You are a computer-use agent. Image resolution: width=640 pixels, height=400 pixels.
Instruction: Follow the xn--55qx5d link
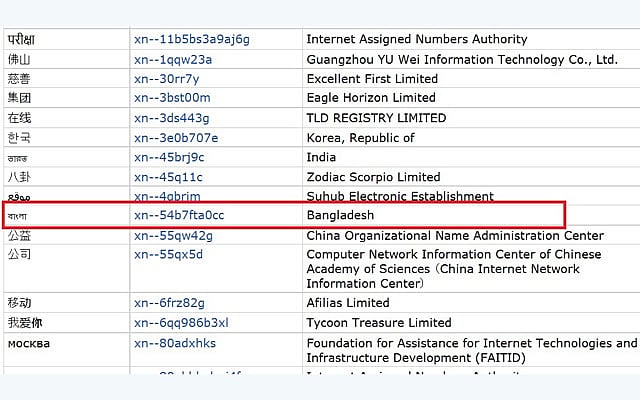pyautogui.click(x=168, y=255)
